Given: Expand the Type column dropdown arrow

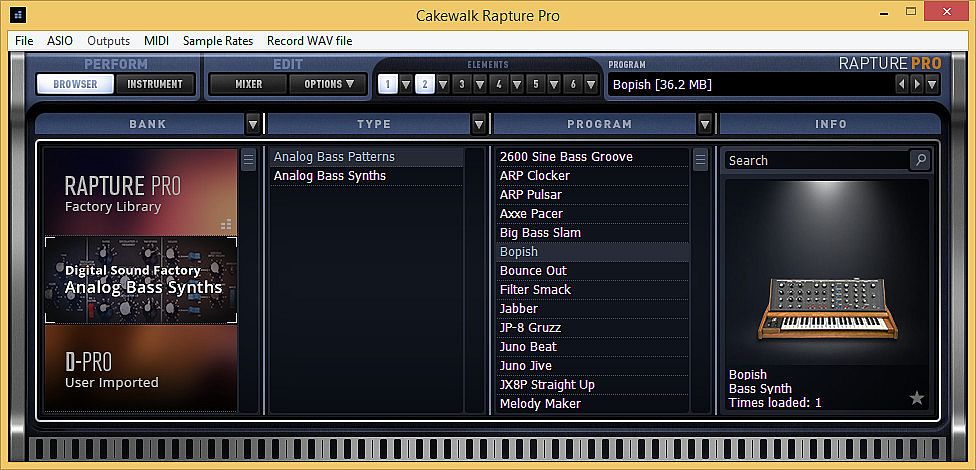Looking at the screenshot, I should pyautogui.click(x=479, y=124).
